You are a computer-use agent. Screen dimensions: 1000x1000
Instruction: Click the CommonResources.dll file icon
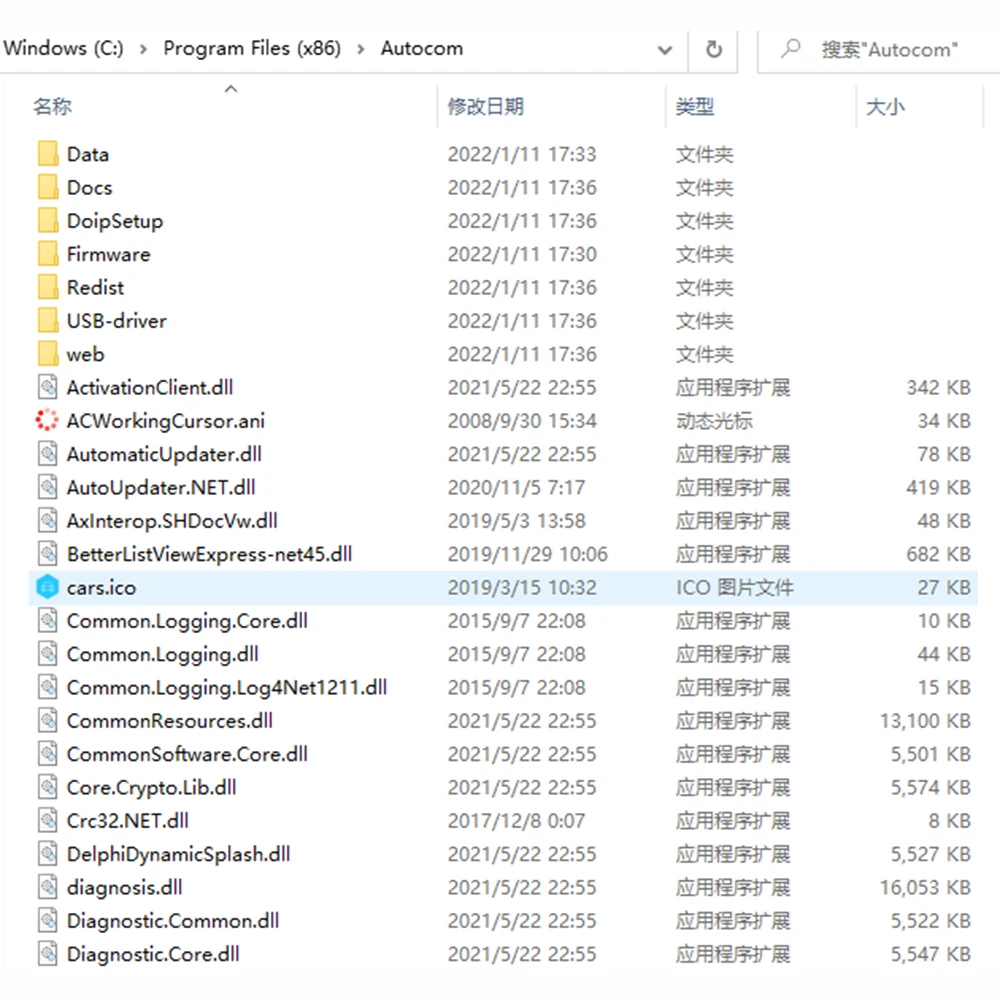tap(48, 721)
